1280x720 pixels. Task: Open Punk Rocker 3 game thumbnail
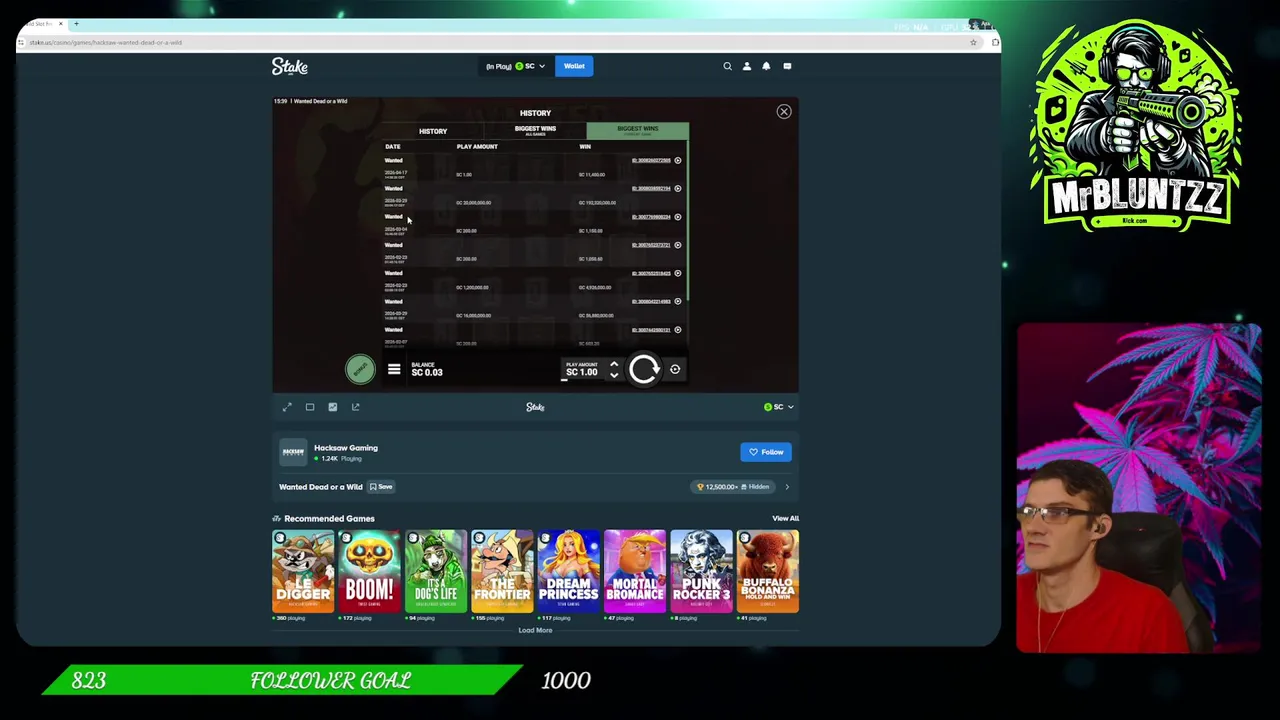point(701,571)
